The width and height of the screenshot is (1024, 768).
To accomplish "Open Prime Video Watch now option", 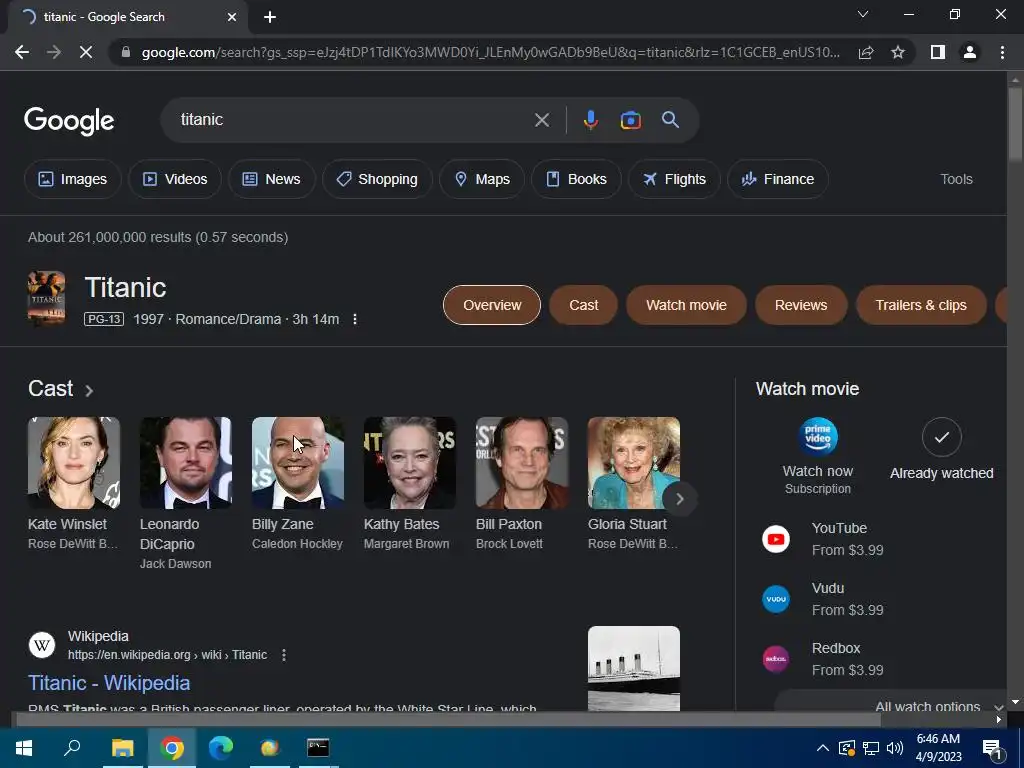I will [818, 456].
